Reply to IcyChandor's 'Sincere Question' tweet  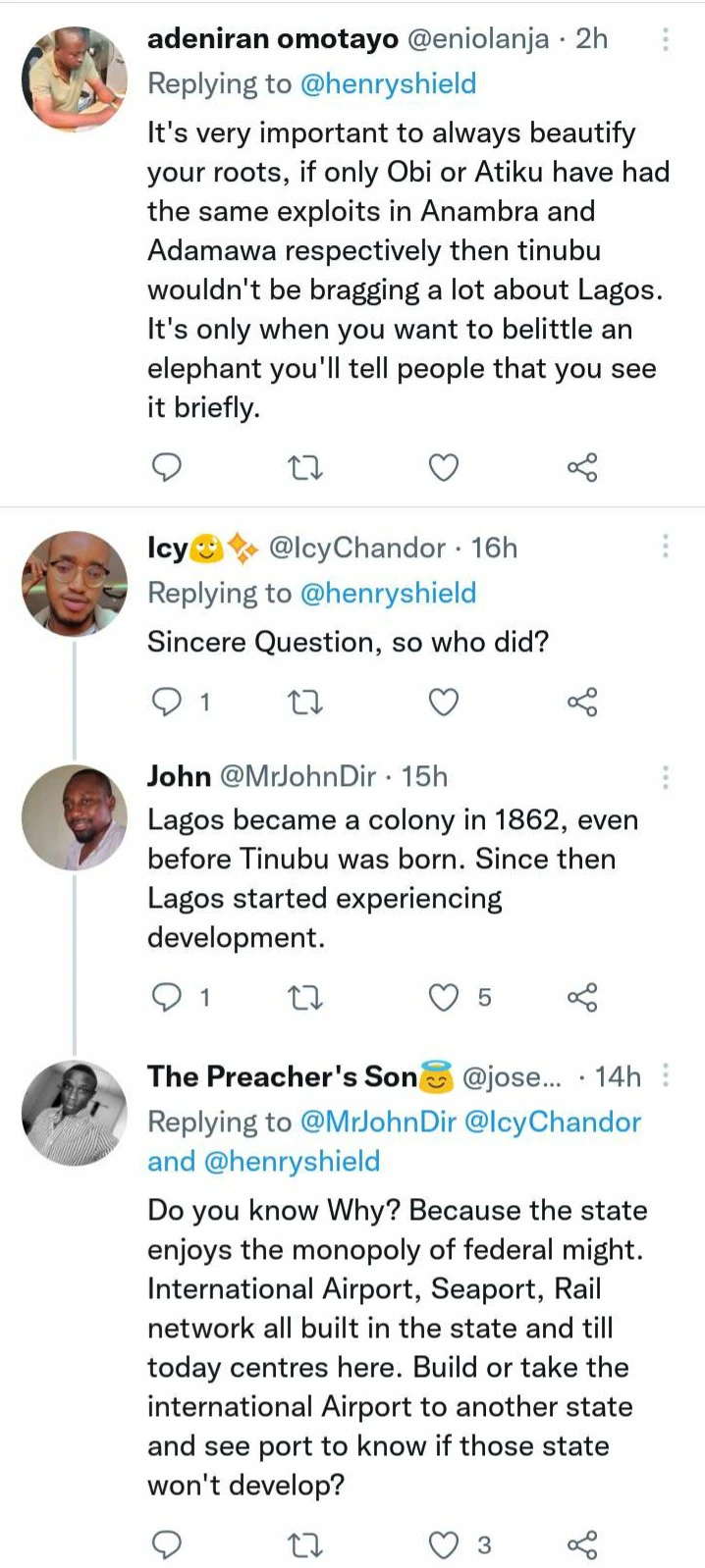168,702
